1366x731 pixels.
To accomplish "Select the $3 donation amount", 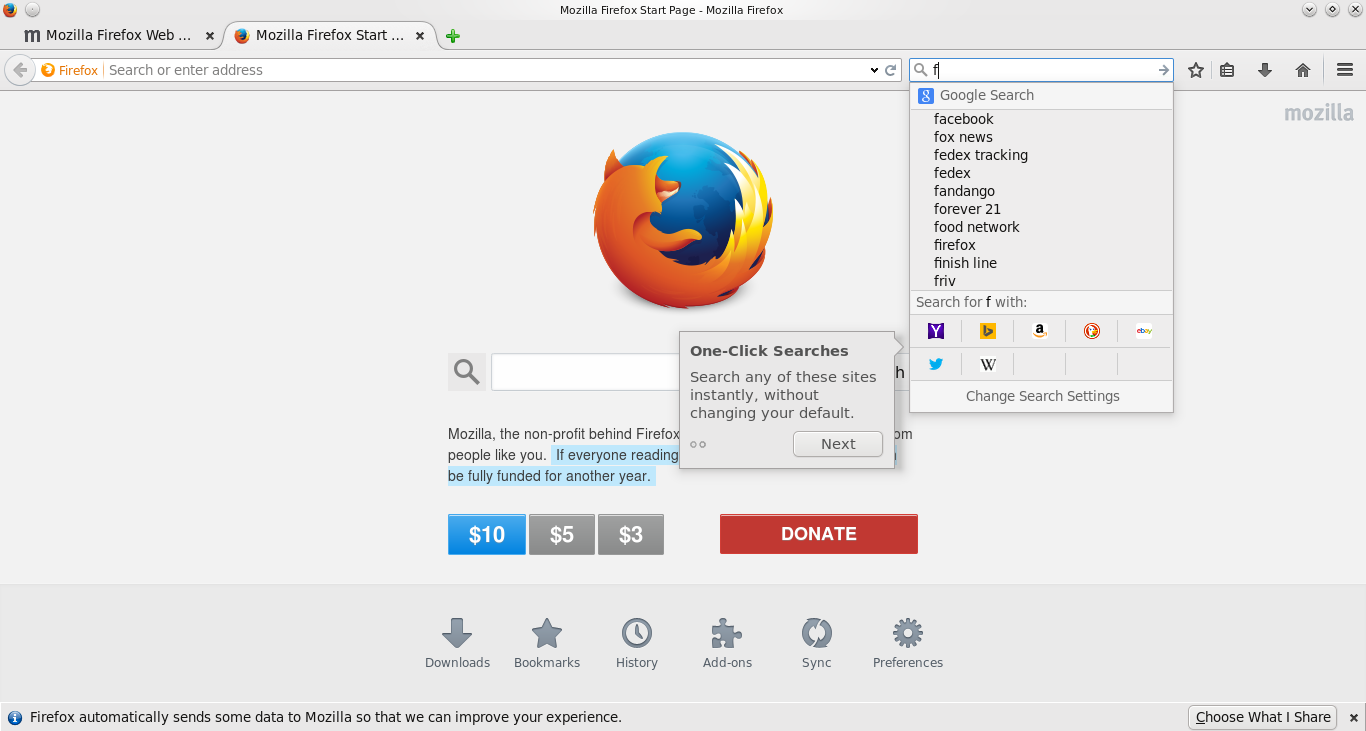I will tap(631, 534).
